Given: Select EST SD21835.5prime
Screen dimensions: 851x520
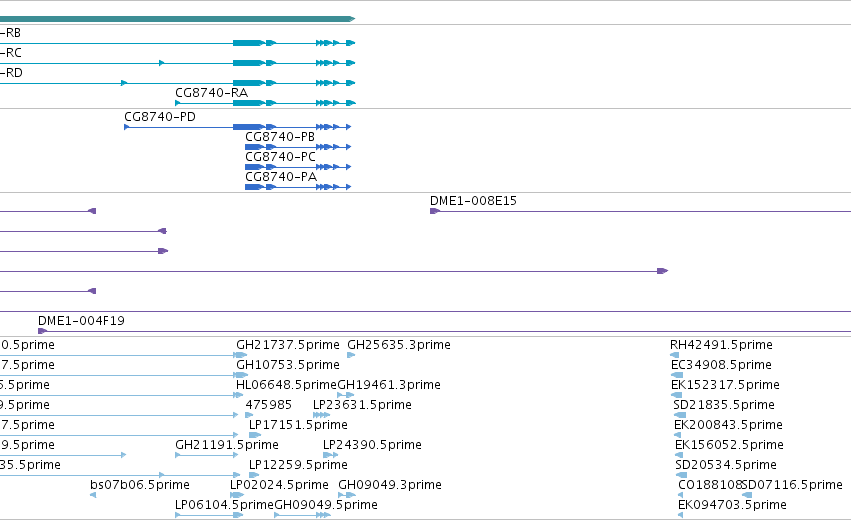Looking at the screenshot, I should (x=723, y=405).
